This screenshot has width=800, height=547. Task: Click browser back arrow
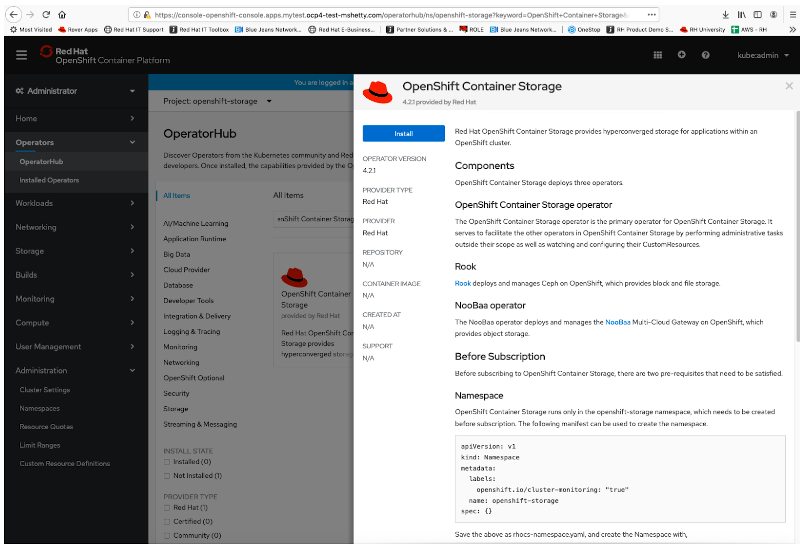[14, 14]
